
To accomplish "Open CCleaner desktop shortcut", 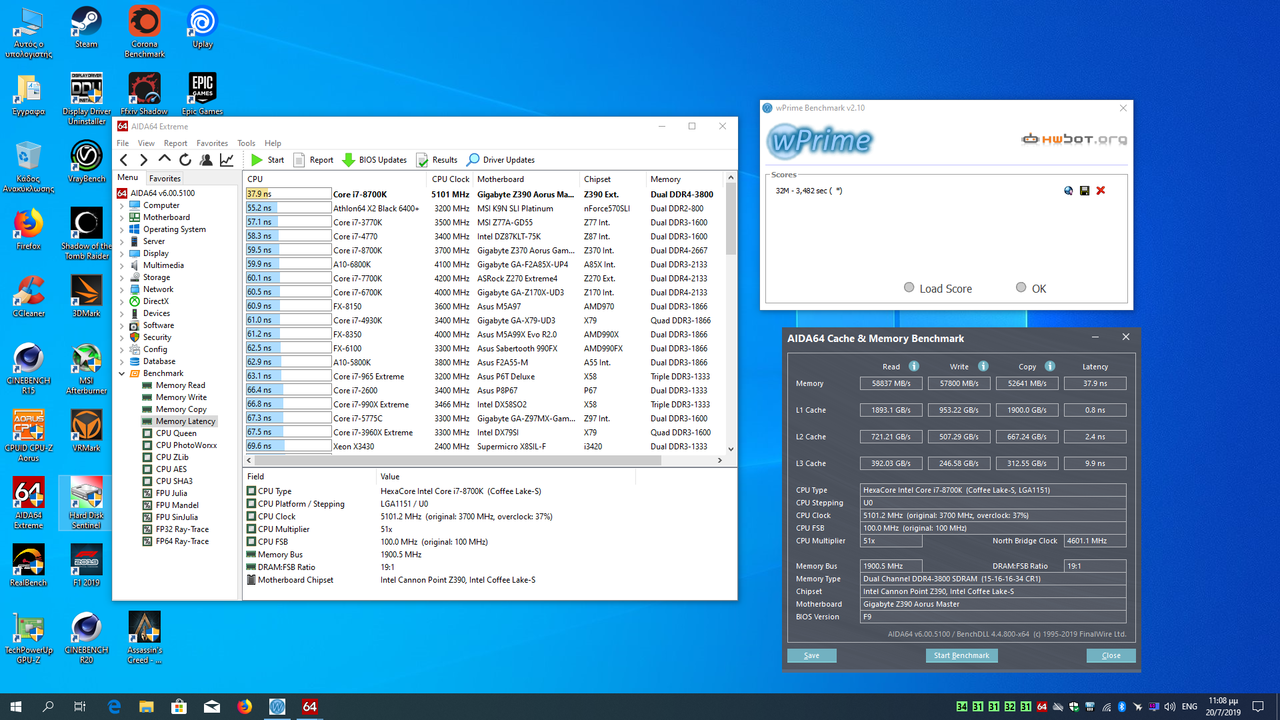I will pyautogui.click(x=28, y=296).
